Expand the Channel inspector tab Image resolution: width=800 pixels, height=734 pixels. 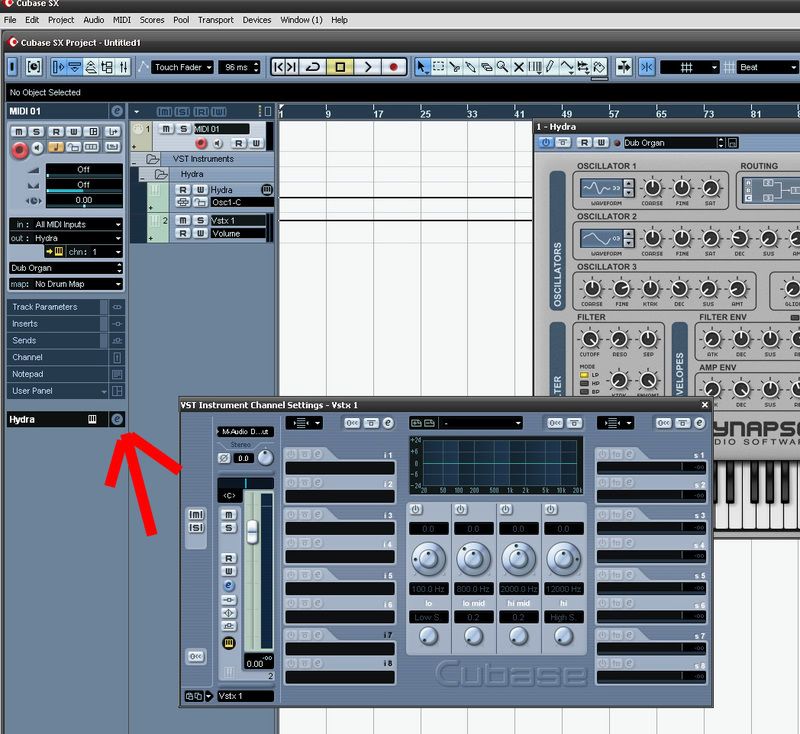(x=58, y=358)
